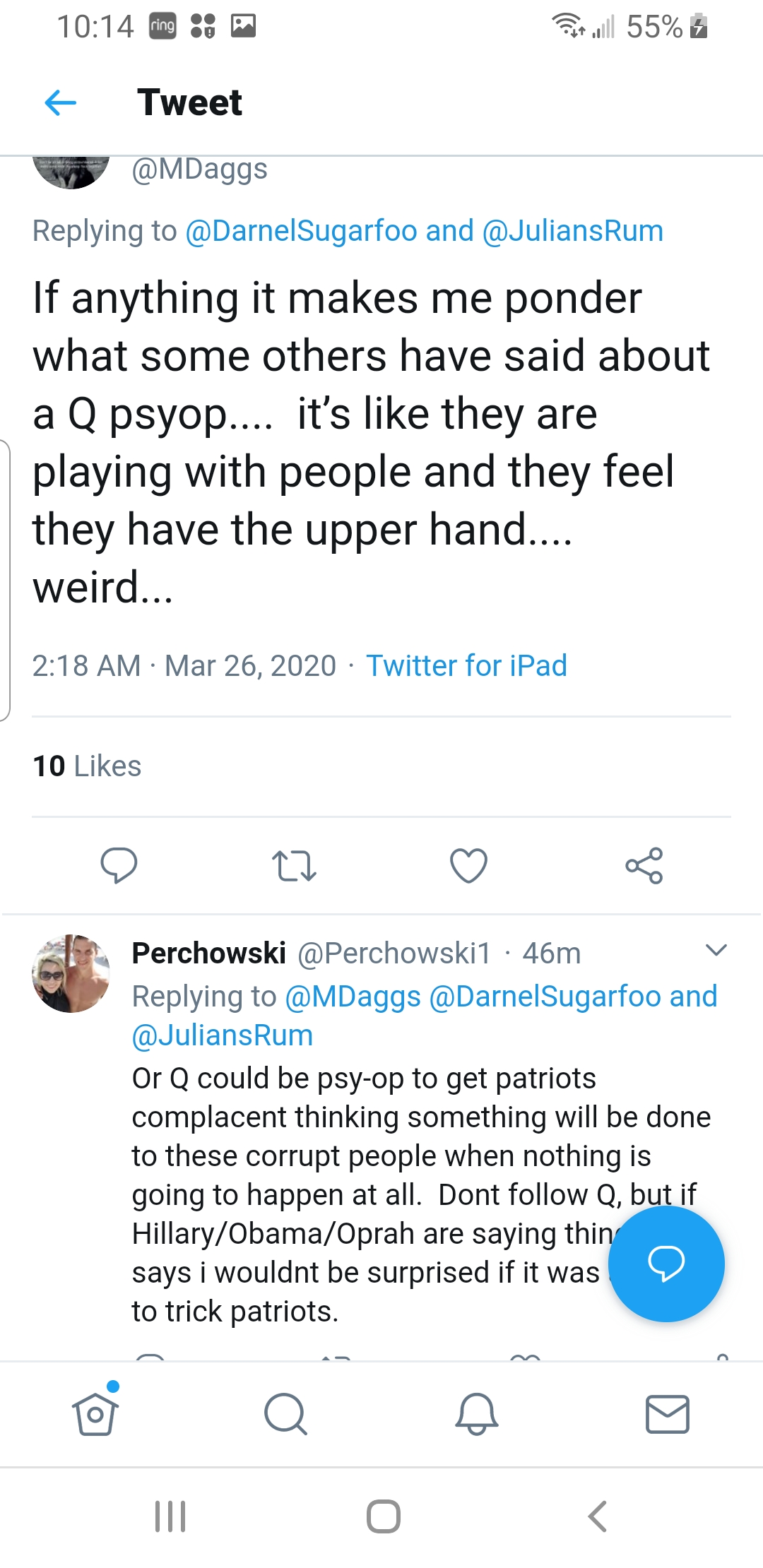Go to the Home tab
763x1568 pixels.
tap(95, 1414)
